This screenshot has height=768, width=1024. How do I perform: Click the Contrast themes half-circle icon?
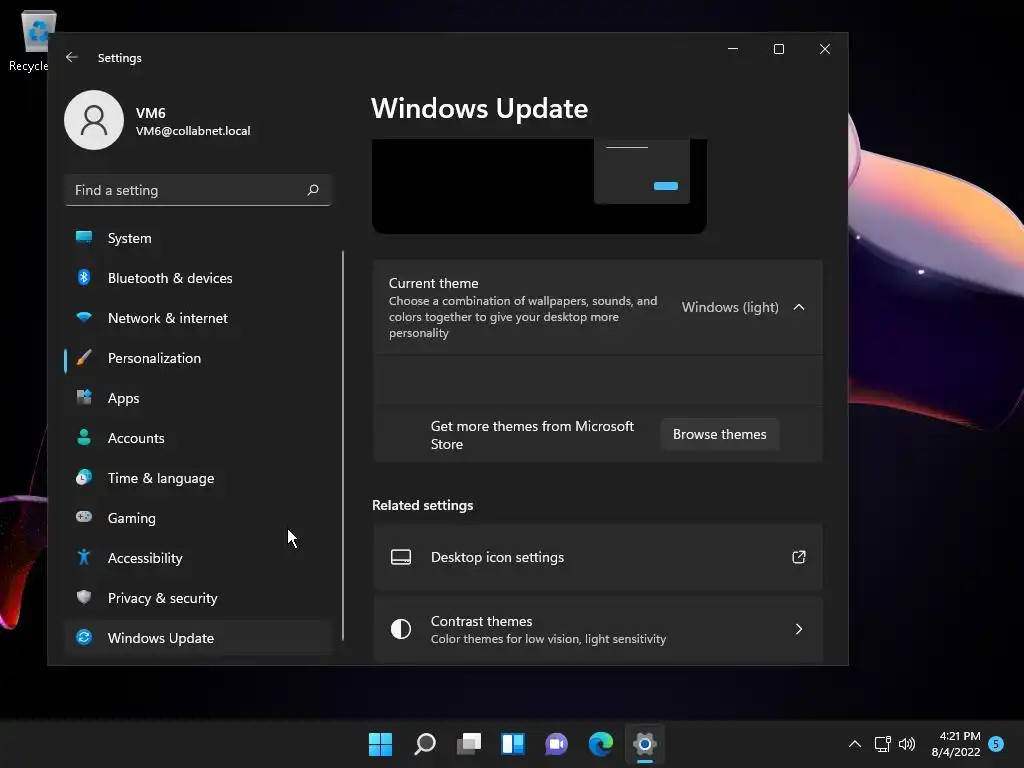pos(401,629)
